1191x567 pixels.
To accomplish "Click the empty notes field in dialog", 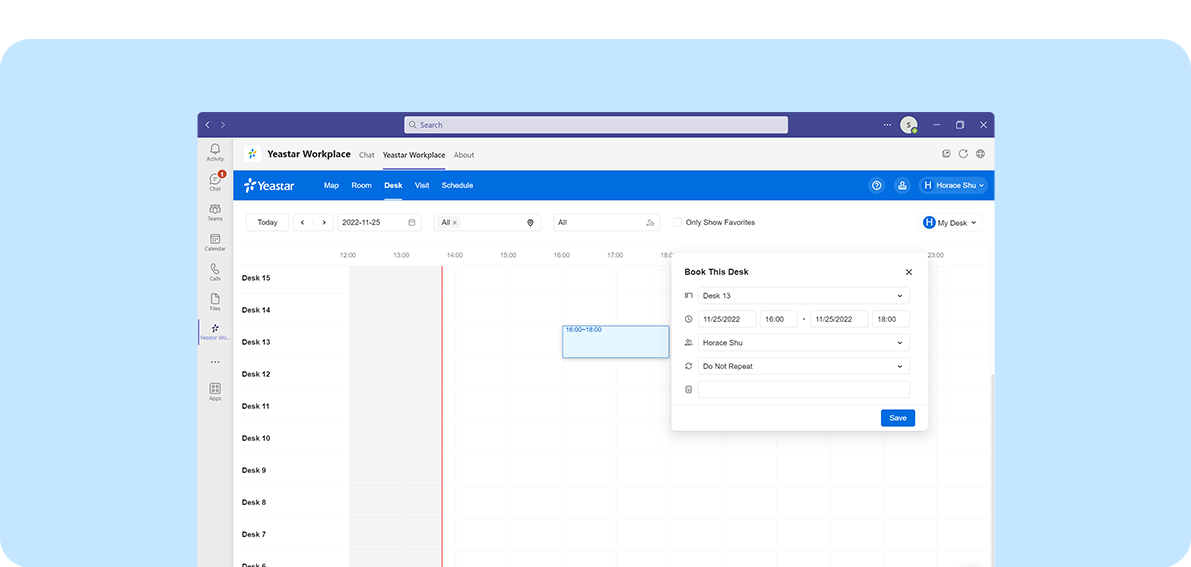I will coord(804,390).
